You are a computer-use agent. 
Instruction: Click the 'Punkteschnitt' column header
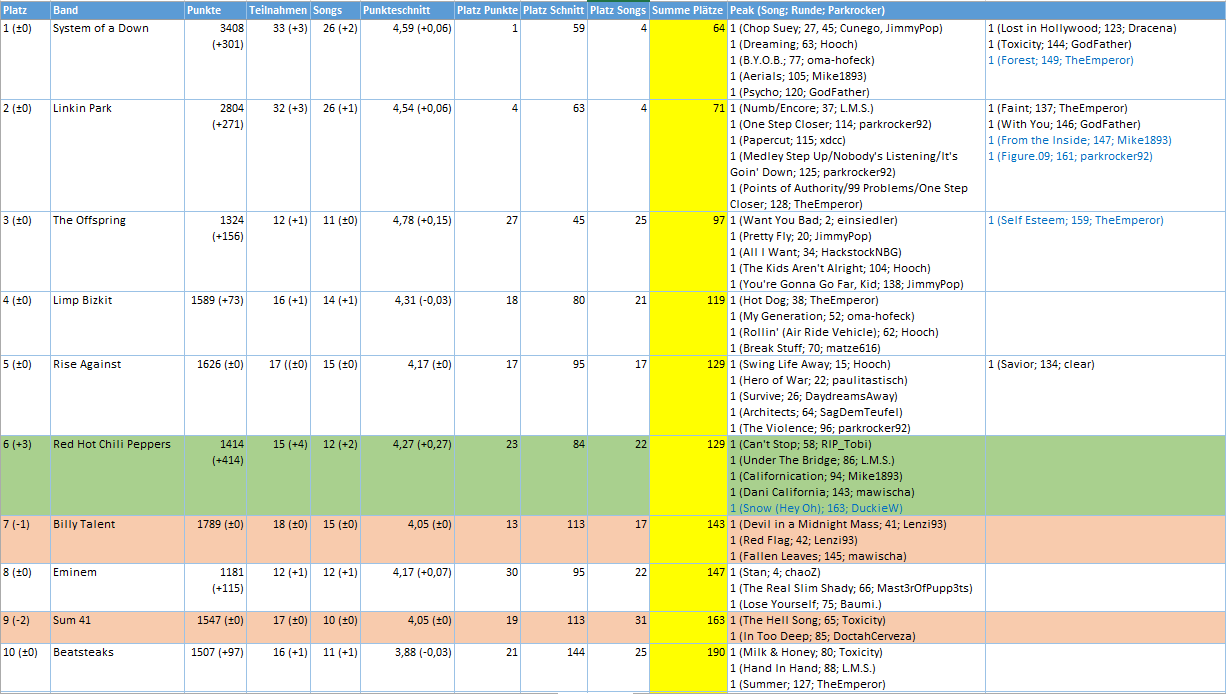tap(407, 10)
